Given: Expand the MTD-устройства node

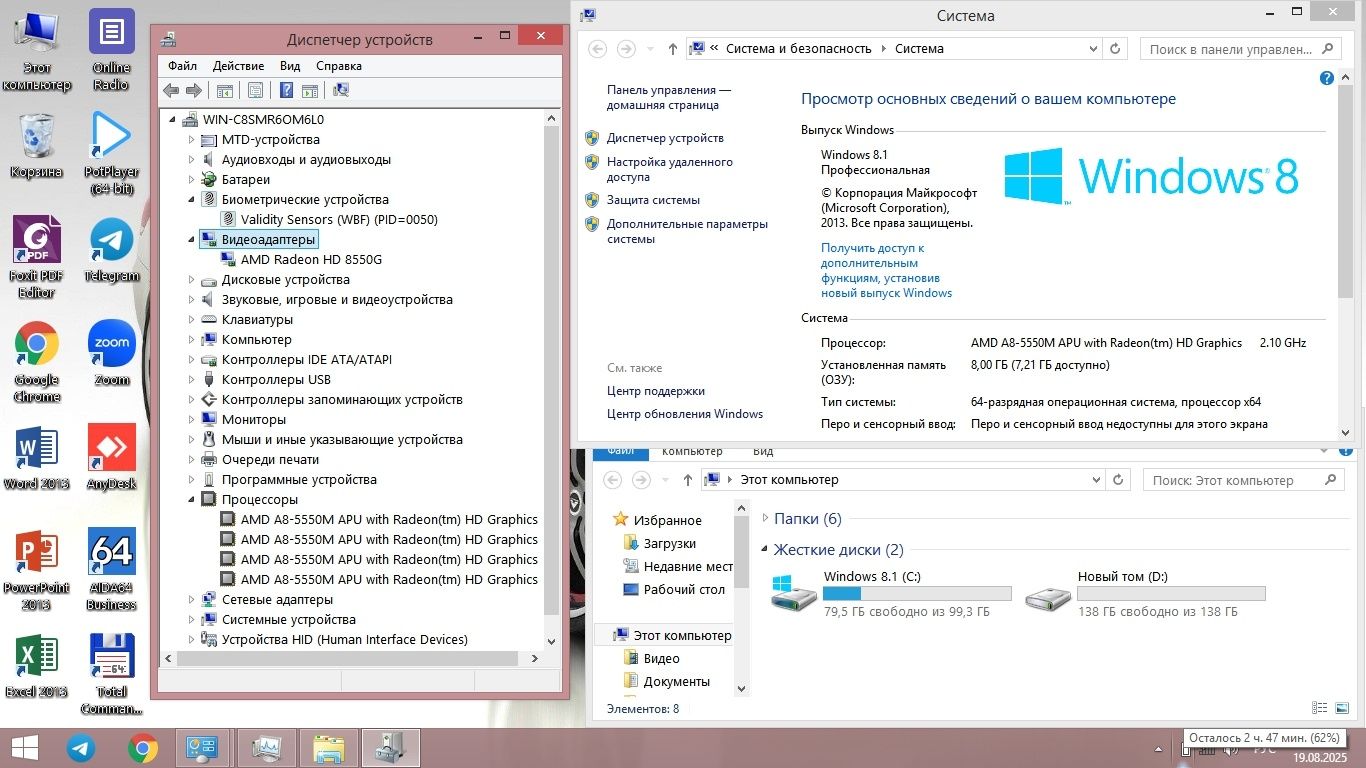Looking at the screenshot, I should (x=192, y=140).
